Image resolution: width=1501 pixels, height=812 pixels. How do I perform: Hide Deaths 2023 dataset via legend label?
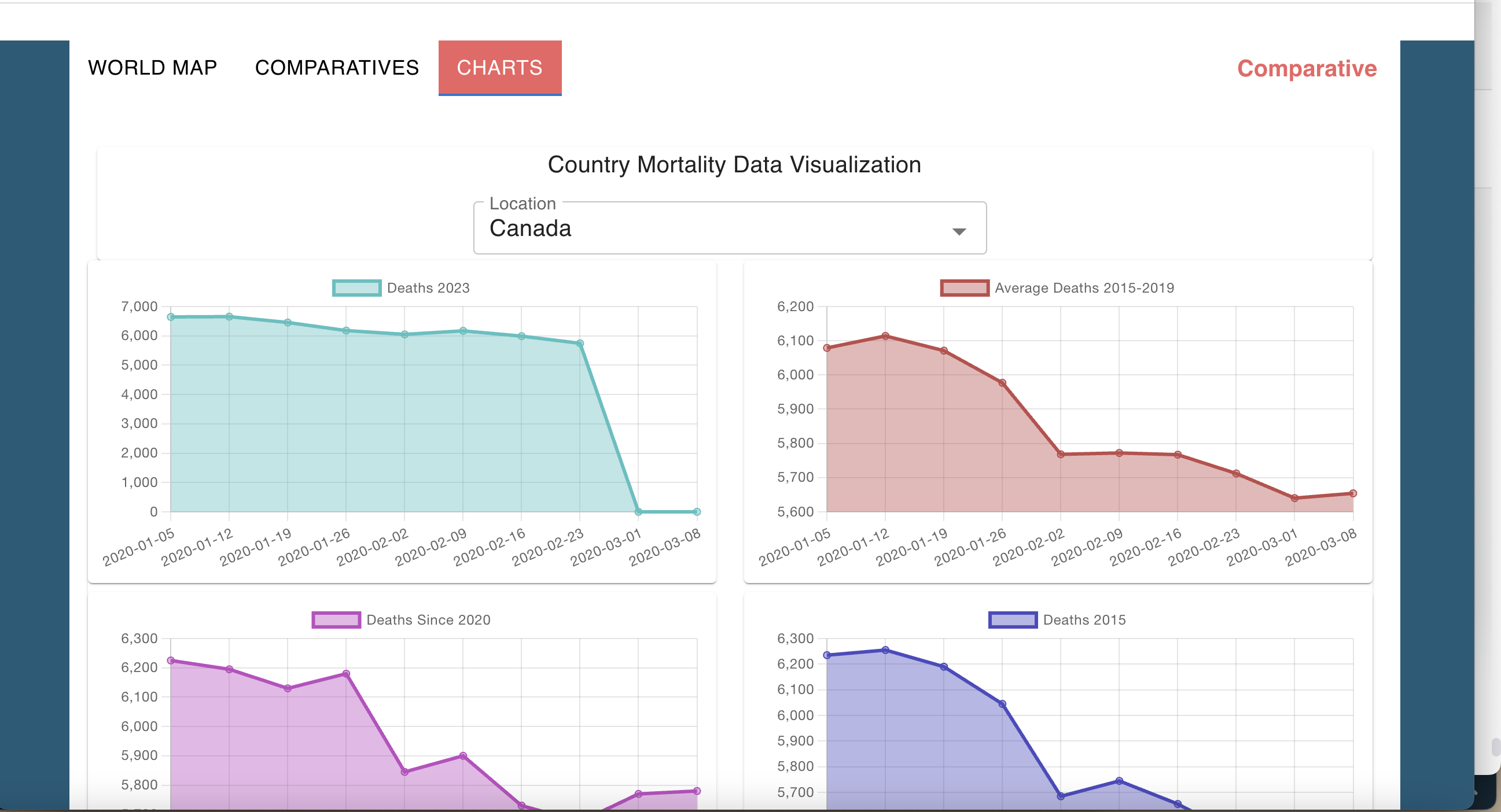click(x=428, y=288)
